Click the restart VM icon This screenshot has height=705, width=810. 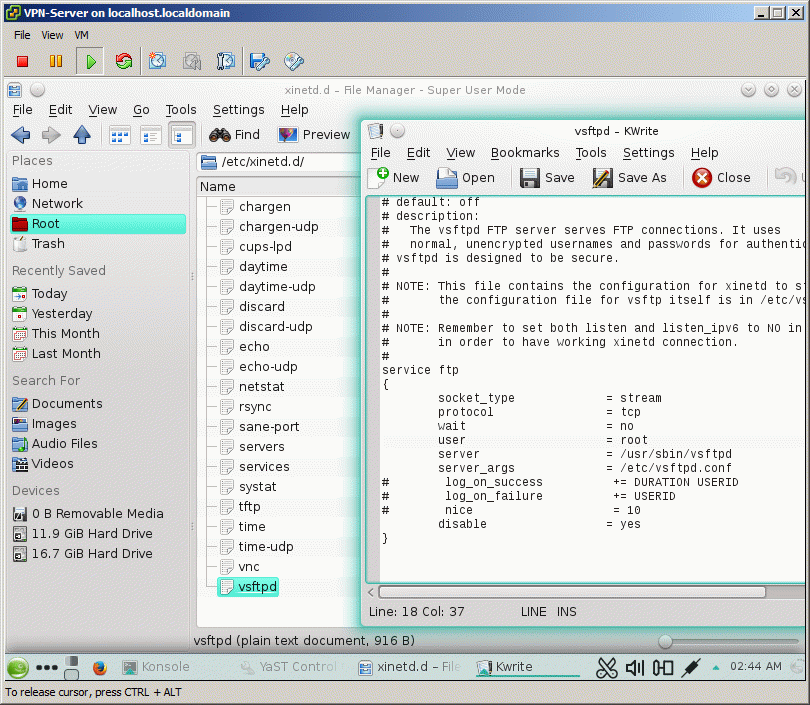124,62
